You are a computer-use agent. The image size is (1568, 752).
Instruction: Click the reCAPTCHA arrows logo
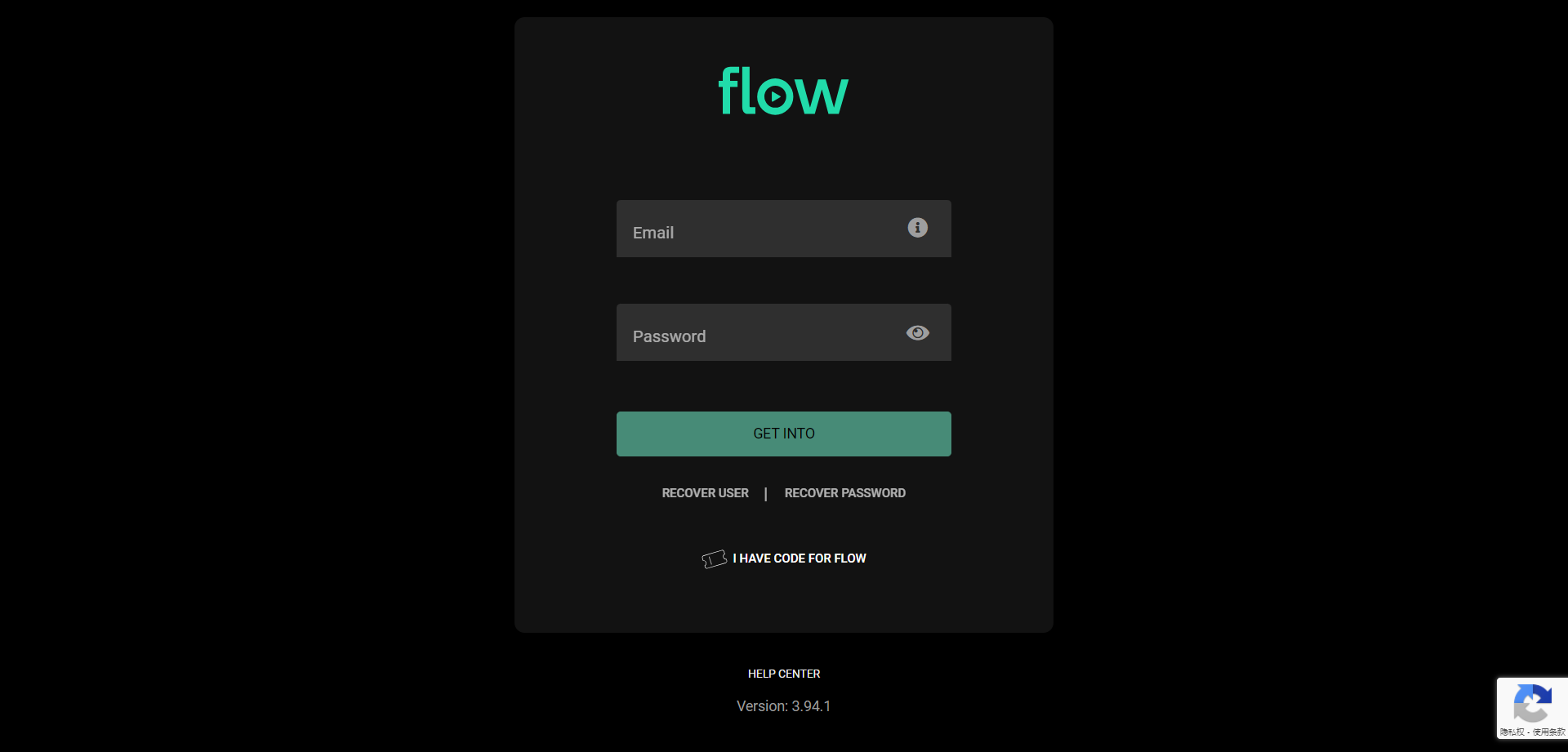[x=1532, y=702]
